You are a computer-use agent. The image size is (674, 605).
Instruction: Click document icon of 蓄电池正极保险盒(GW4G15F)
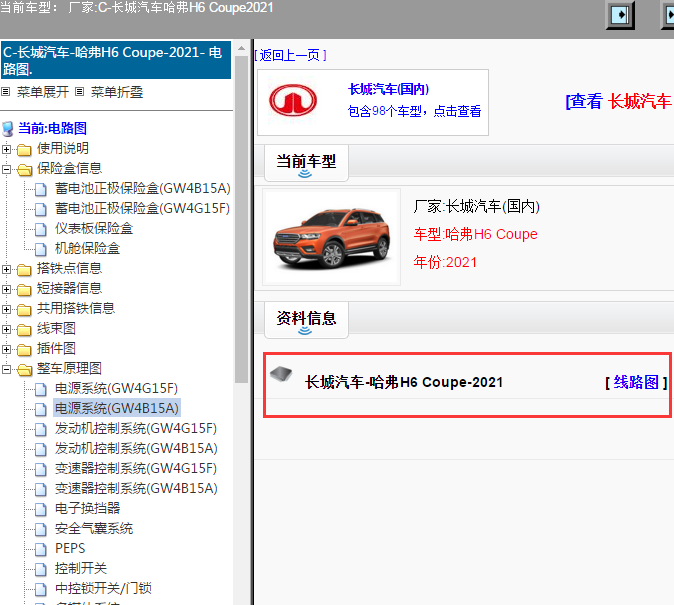click(x=40, y=209)
